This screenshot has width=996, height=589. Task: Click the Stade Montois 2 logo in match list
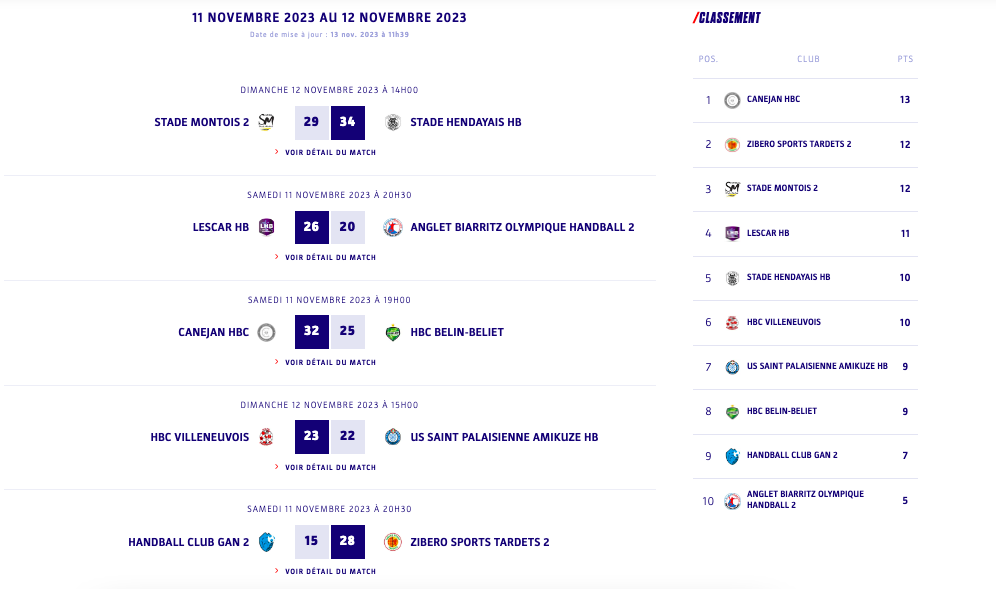tap(266, 122)
